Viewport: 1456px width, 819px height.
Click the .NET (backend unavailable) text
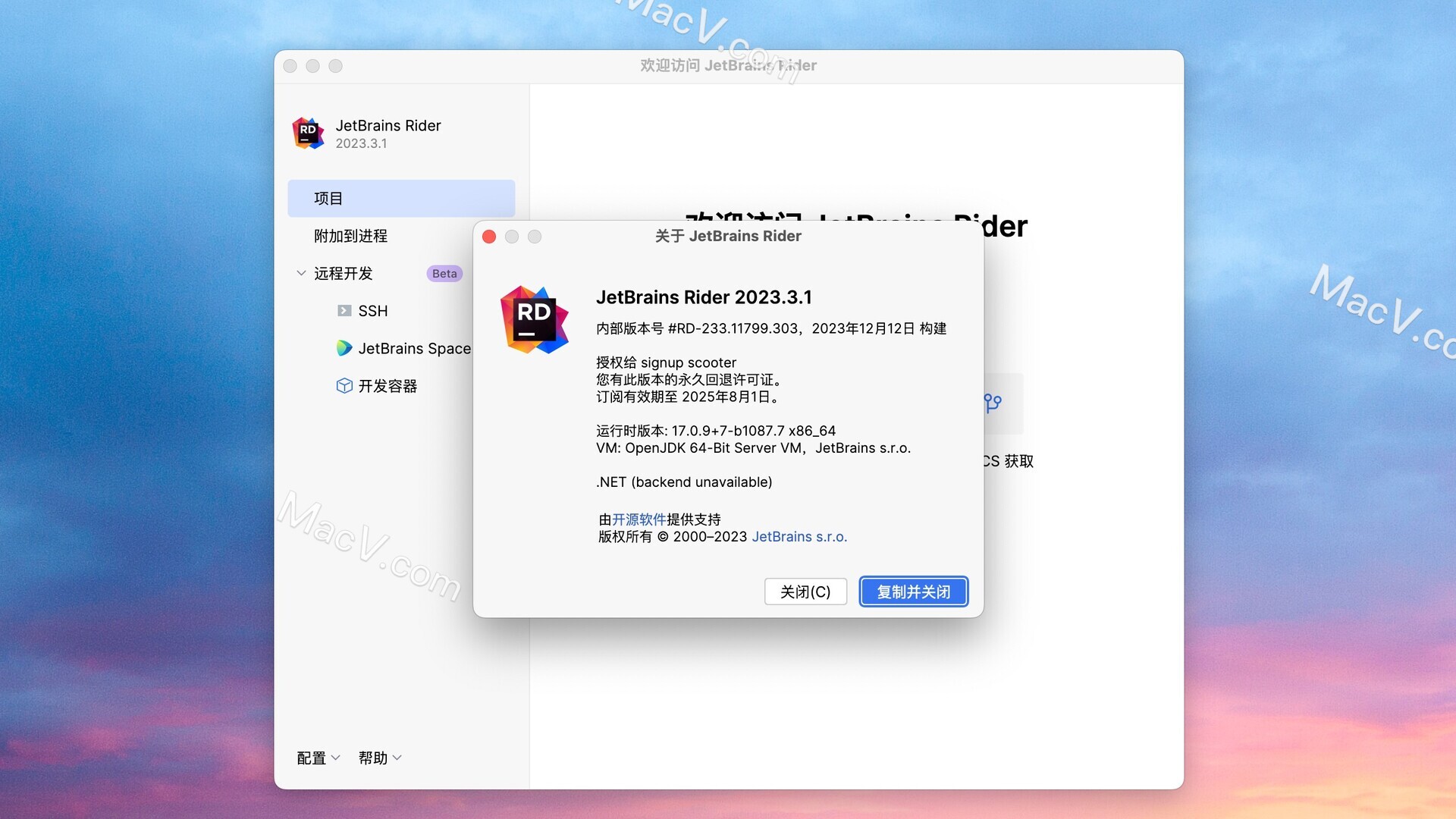(x=684, y=482)
